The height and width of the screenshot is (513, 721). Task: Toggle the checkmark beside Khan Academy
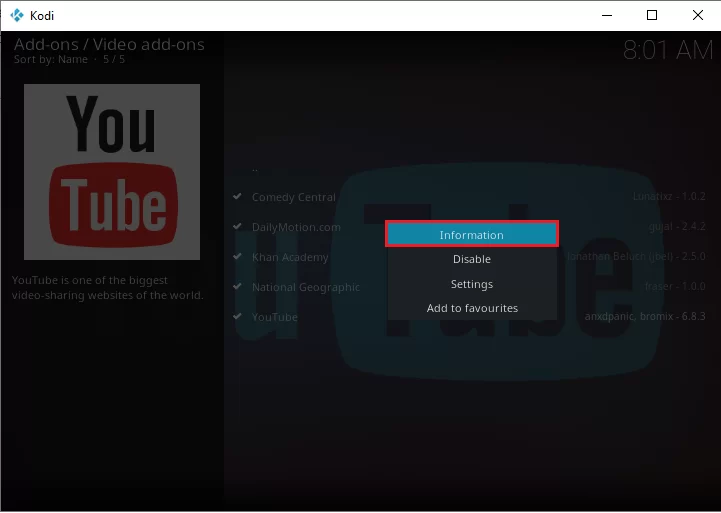(237, 256)
